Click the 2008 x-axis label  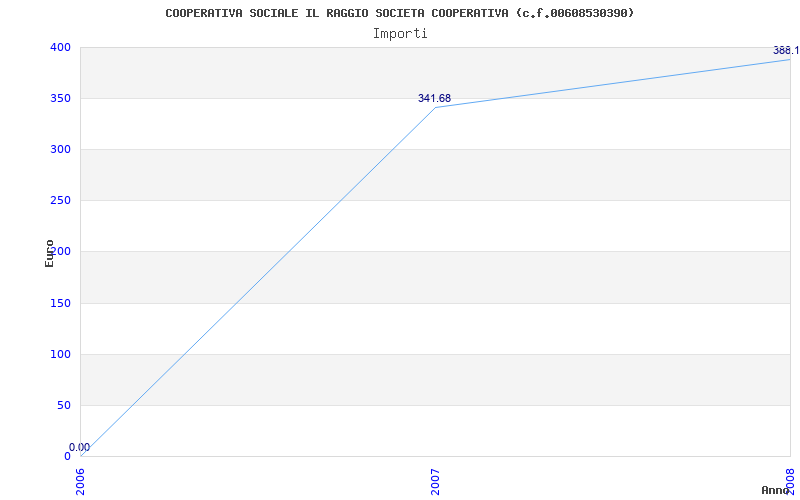[791, 482]
